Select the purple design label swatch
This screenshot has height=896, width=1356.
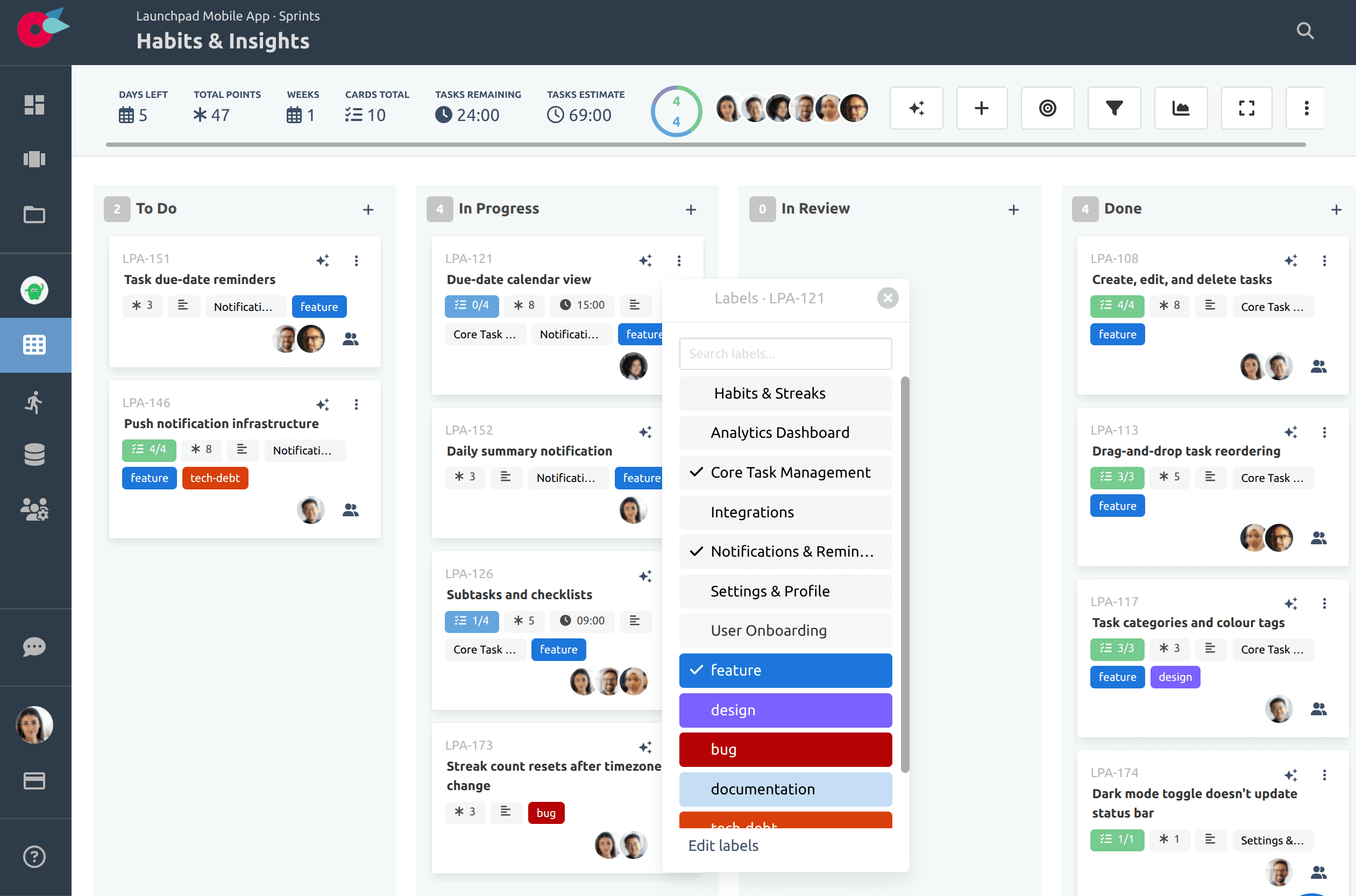[785, 710]
